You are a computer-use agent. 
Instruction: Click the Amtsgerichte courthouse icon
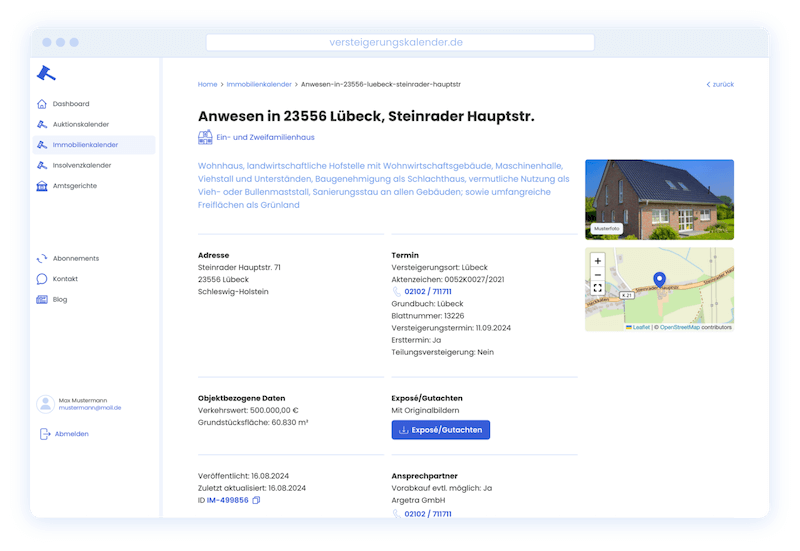(42, 186)
